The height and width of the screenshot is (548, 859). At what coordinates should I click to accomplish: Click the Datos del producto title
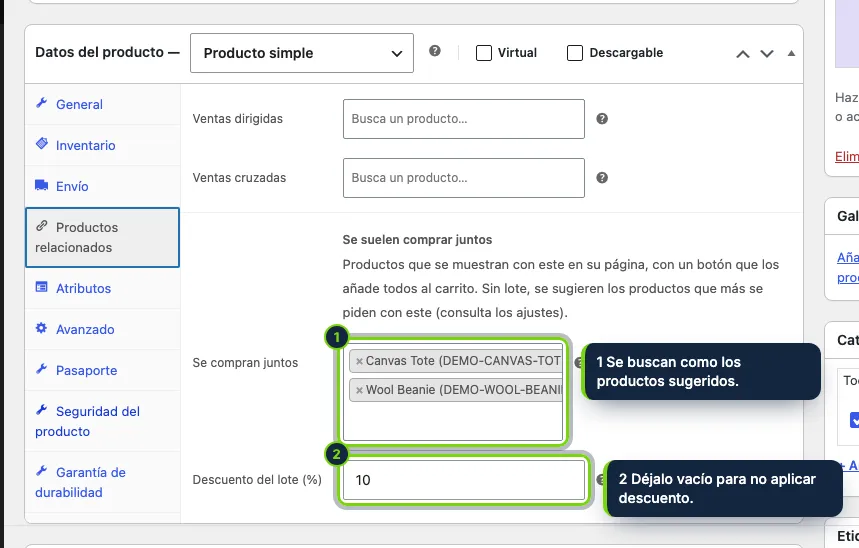coord(107,53)
